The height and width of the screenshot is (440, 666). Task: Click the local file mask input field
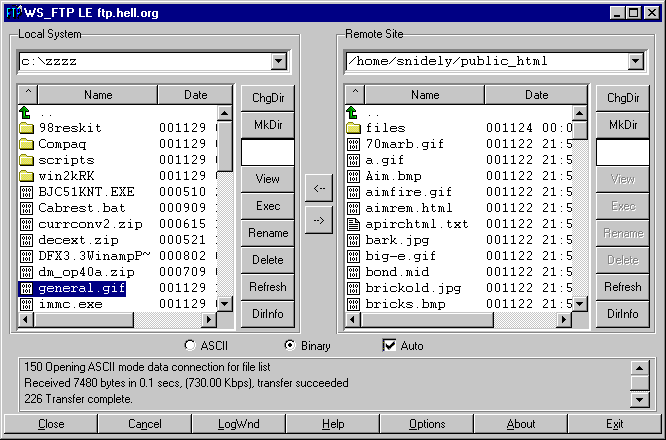(x=268, y=152)
